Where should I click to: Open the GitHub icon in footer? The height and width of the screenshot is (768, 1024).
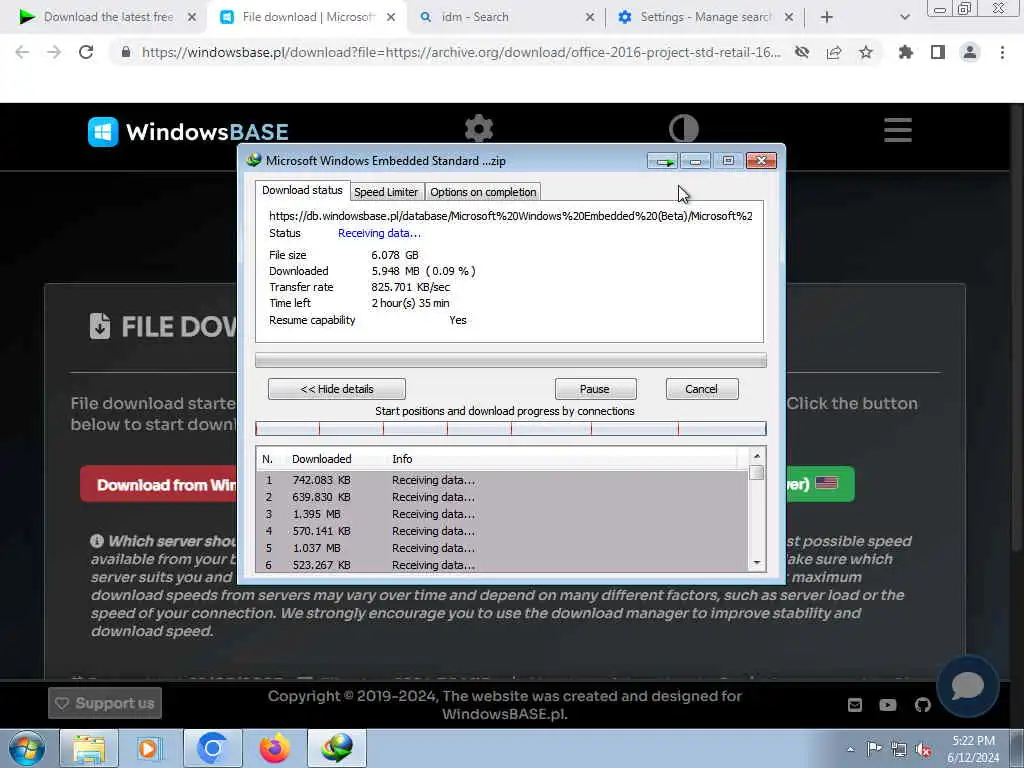(922, 705)
